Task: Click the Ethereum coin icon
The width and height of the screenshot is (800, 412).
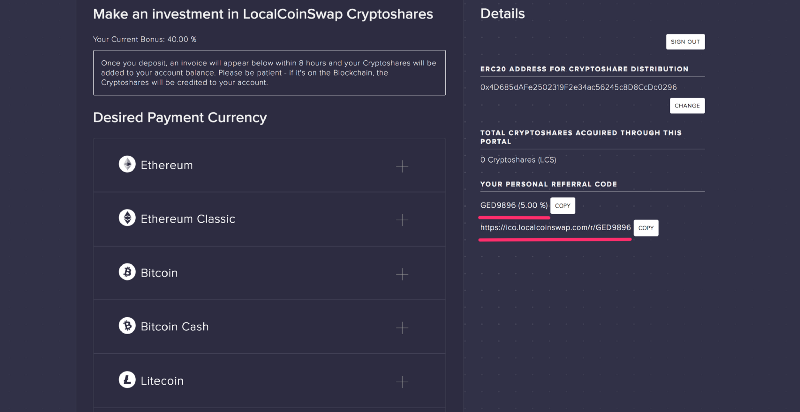Action: (127, 165)
